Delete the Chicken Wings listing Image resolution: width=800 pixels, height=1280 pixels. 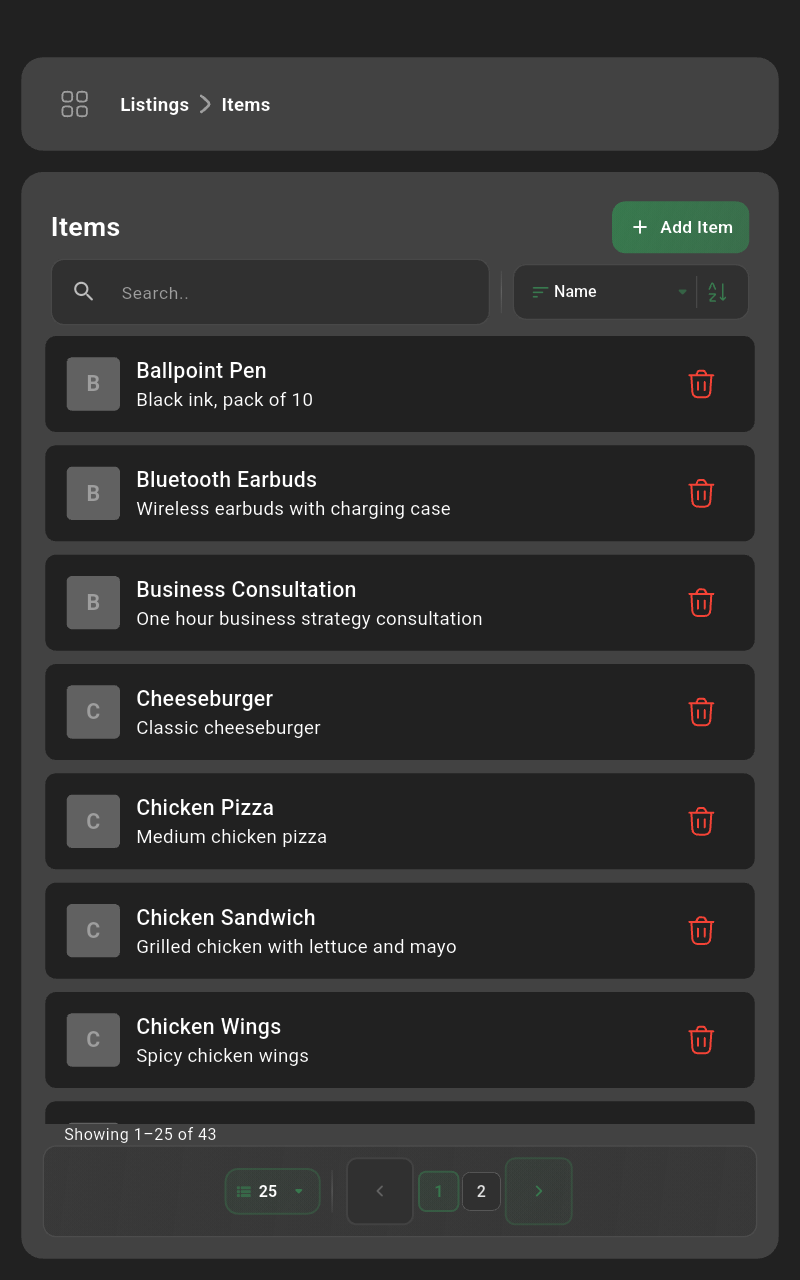[701, 1040]
